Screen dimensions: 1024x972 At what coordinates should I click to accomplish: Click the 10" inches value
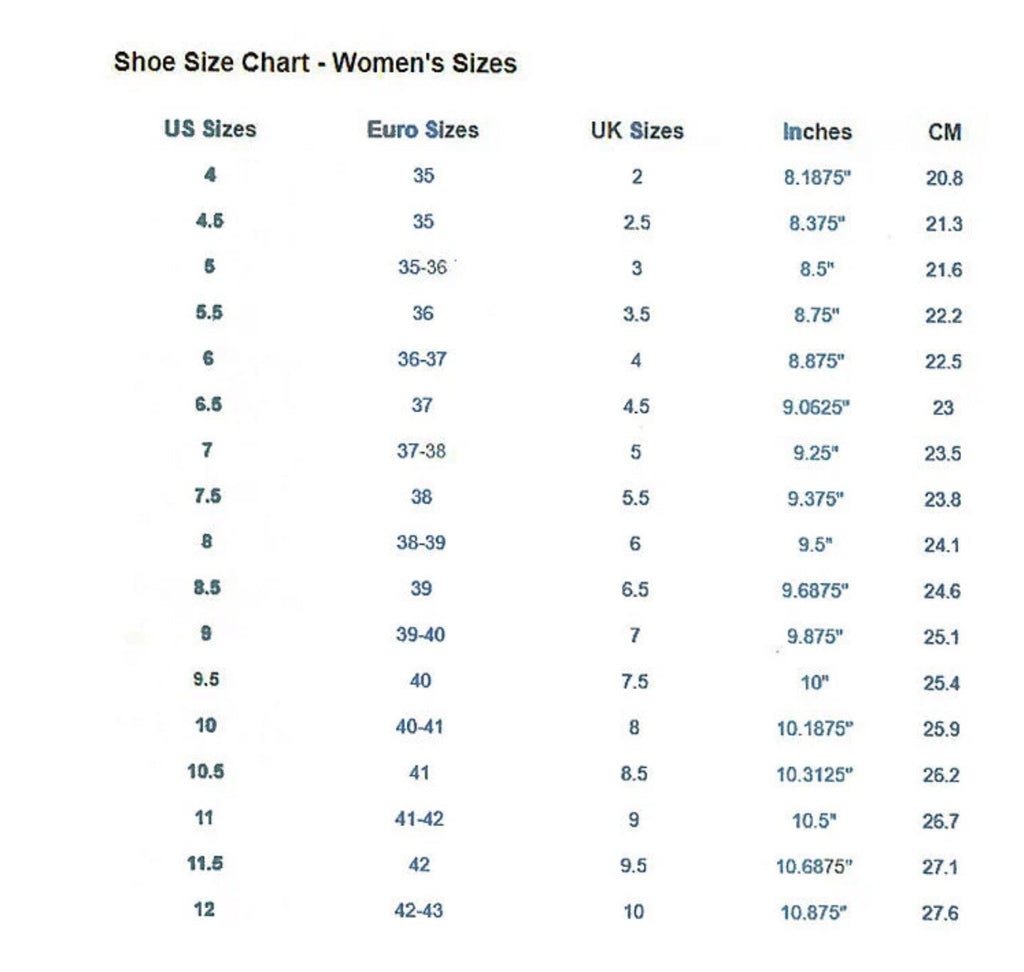(814, 683)
